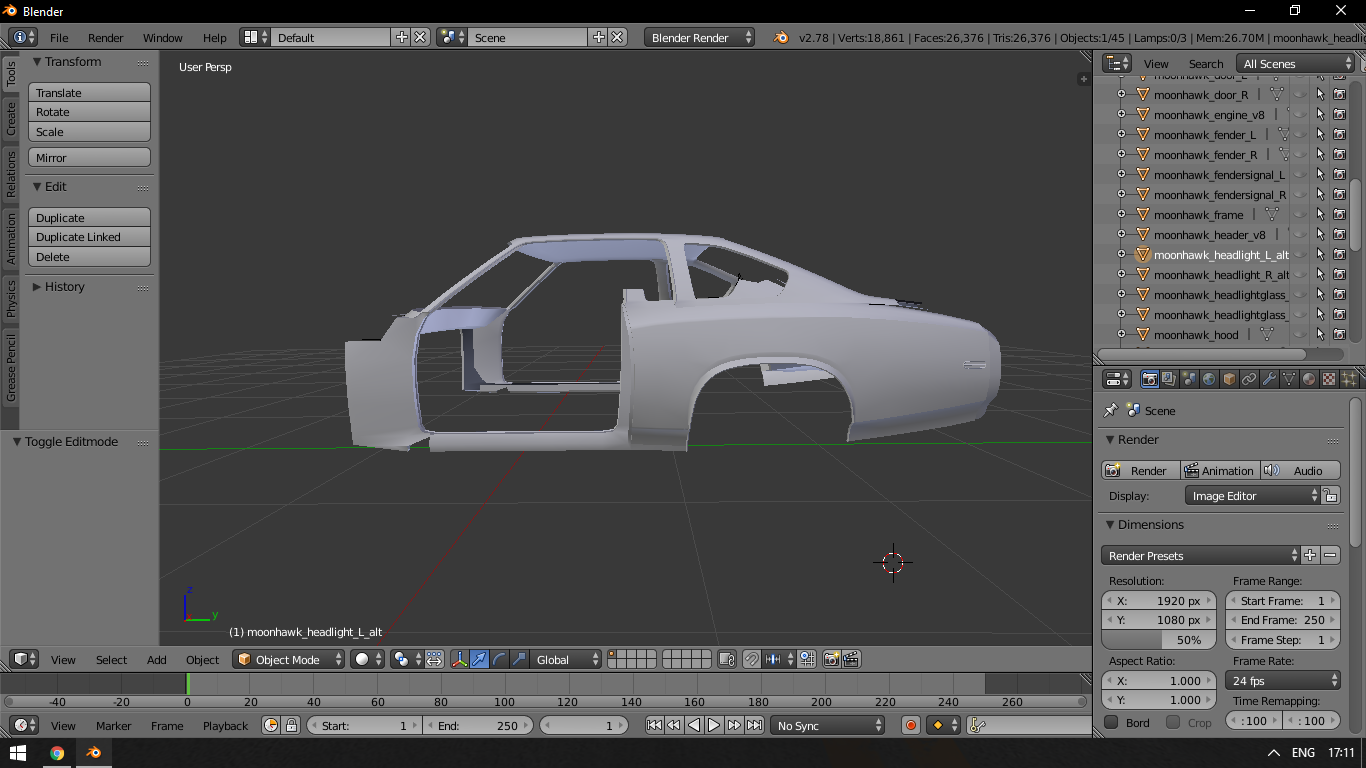Toggle the timeline auto-keyframe record button

click(x=910, y=725)
